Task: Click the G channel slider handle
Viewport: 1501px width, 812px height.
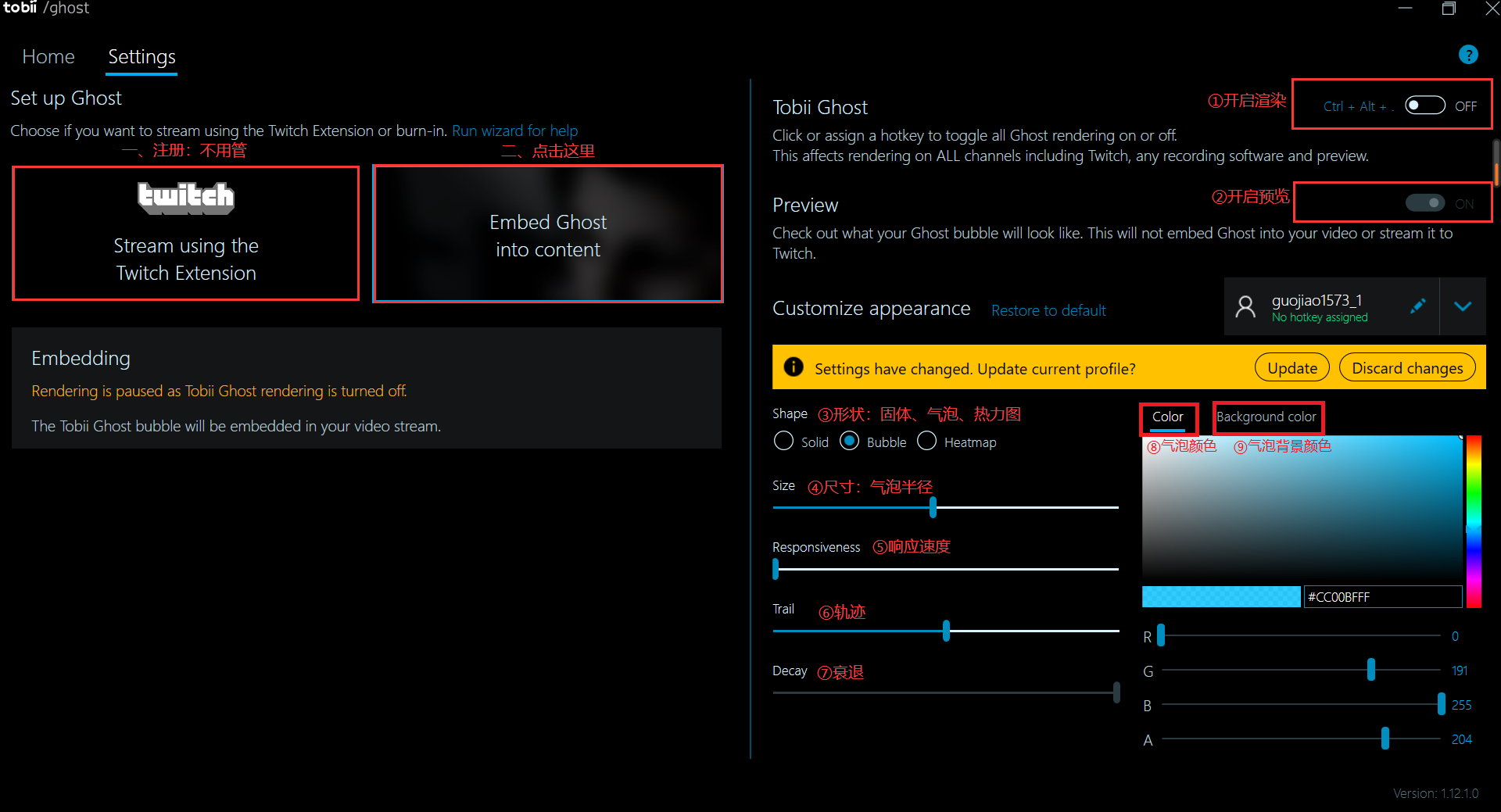Action: [1371, 670]
